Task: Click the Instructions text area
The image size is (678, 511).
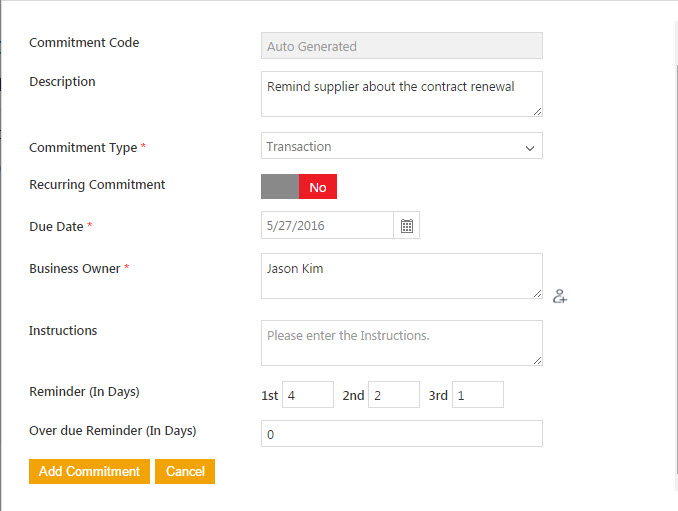Action: click(x=401, y=343)
